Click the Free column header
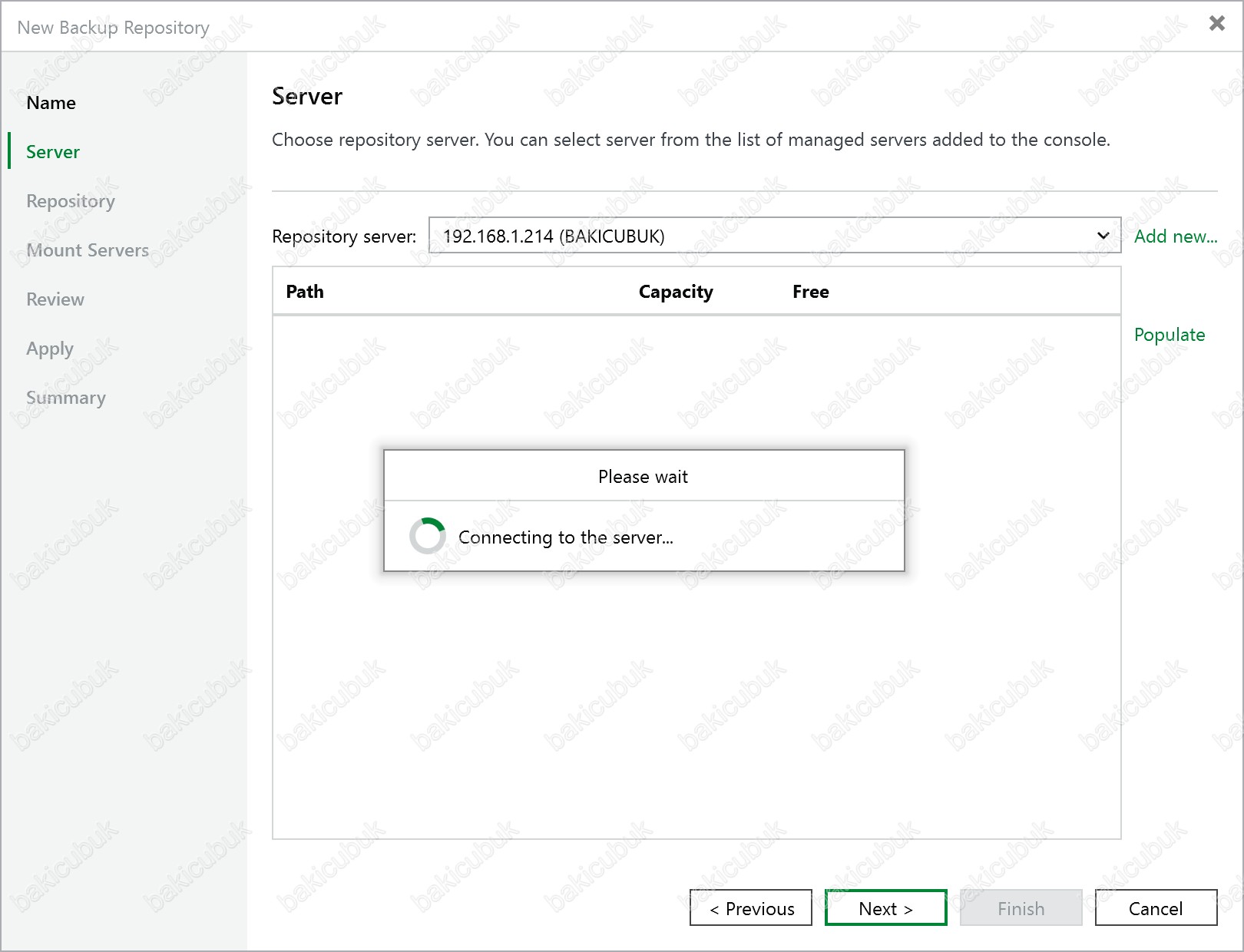1244x952 pixels. pyautogui.click(x=811, y=292)
